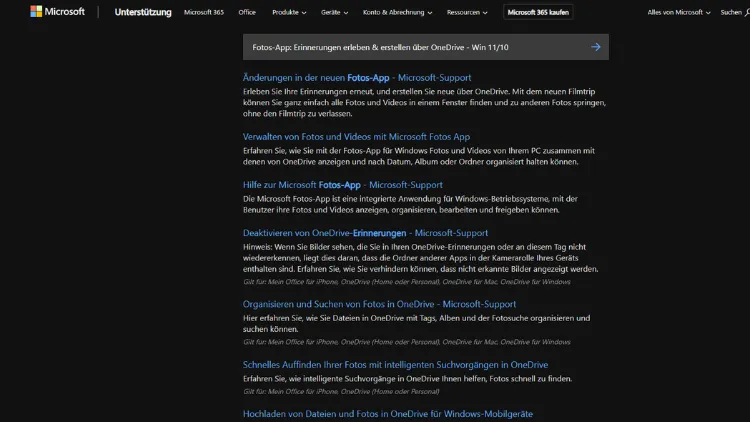Expand Konto & Abrechnung dropdown
Image resolution: width=750 pixels, height=422 pixels.
397,12
